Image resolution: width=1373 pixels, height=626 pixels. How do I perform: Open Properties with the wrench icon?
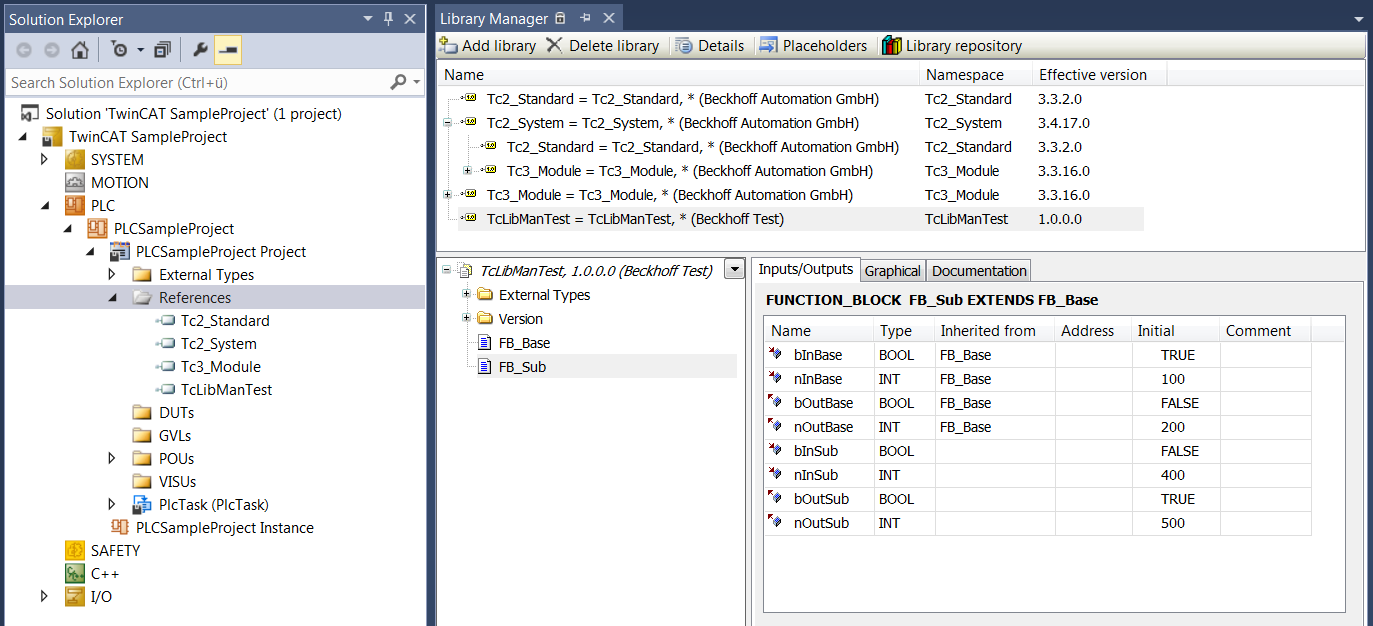tap(200, 50)
